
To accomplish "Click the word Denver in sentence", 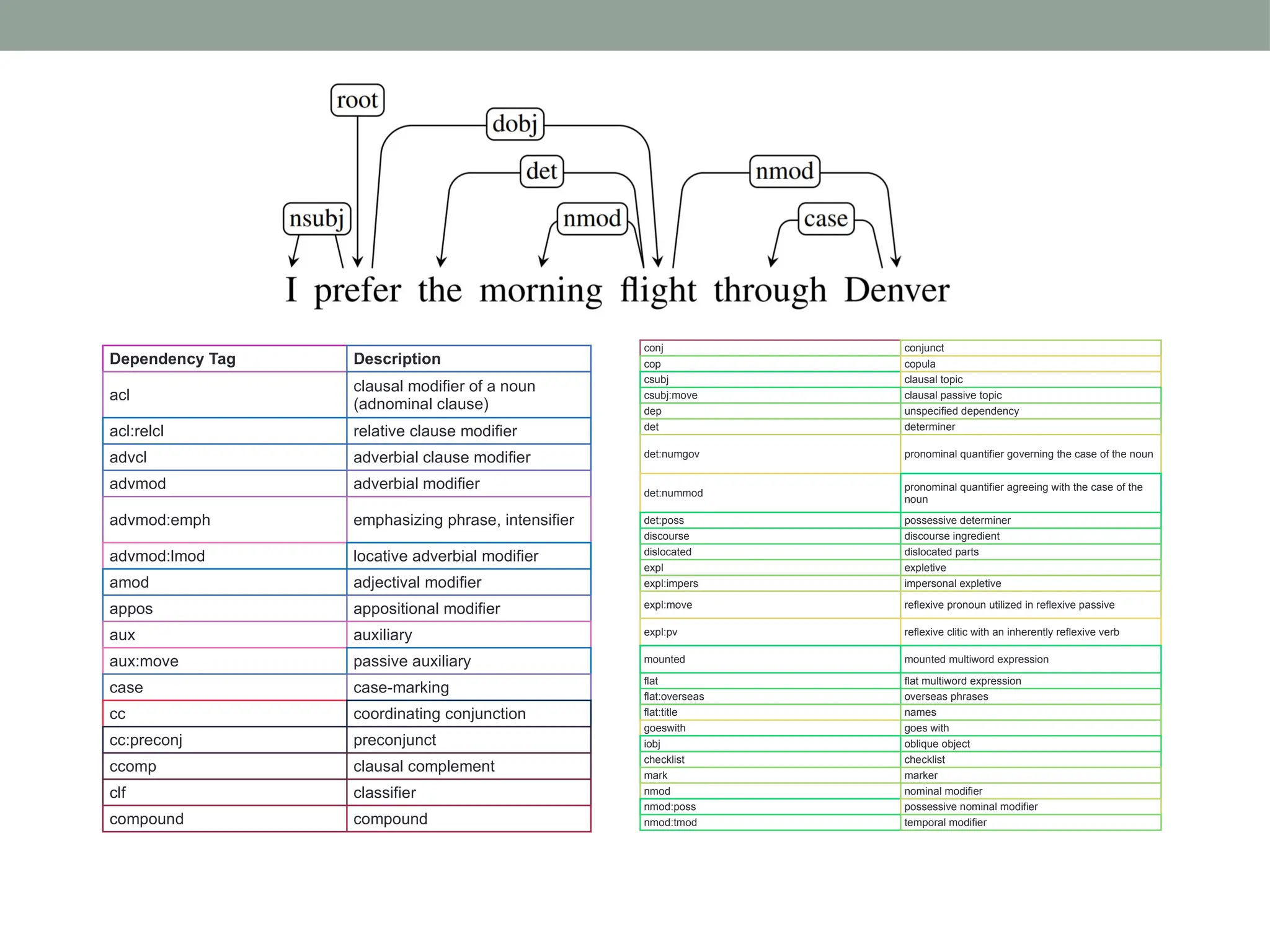I will tap(896, 290).
